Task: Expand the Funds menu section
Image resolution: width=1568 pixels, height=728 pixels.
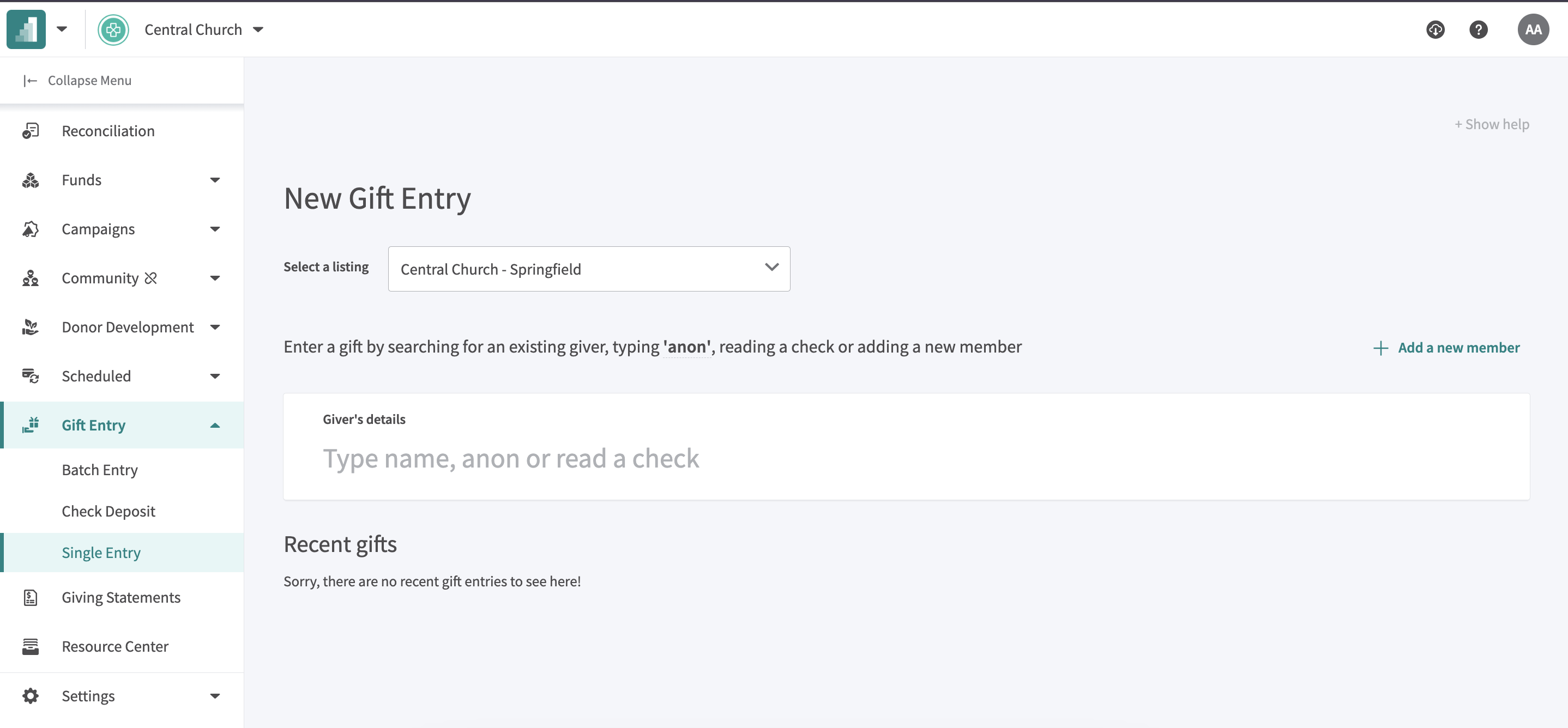Action: click(x=215, y=180)
